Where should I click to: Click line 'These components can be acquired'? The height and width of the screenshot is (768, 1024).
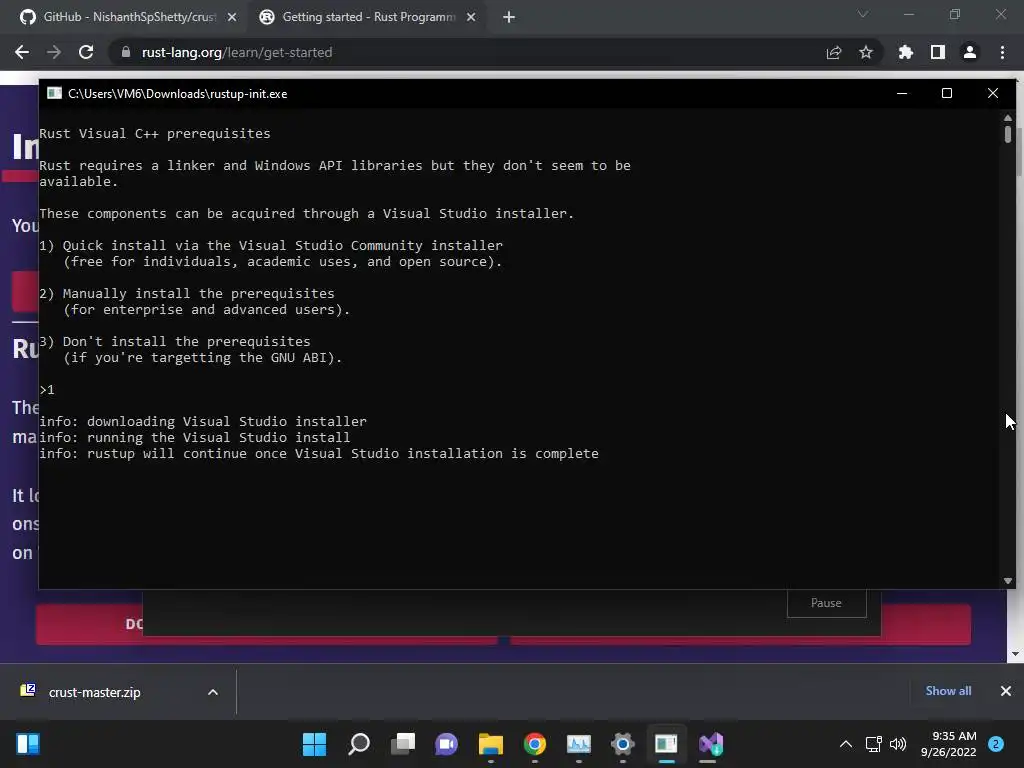pos(306,214)
